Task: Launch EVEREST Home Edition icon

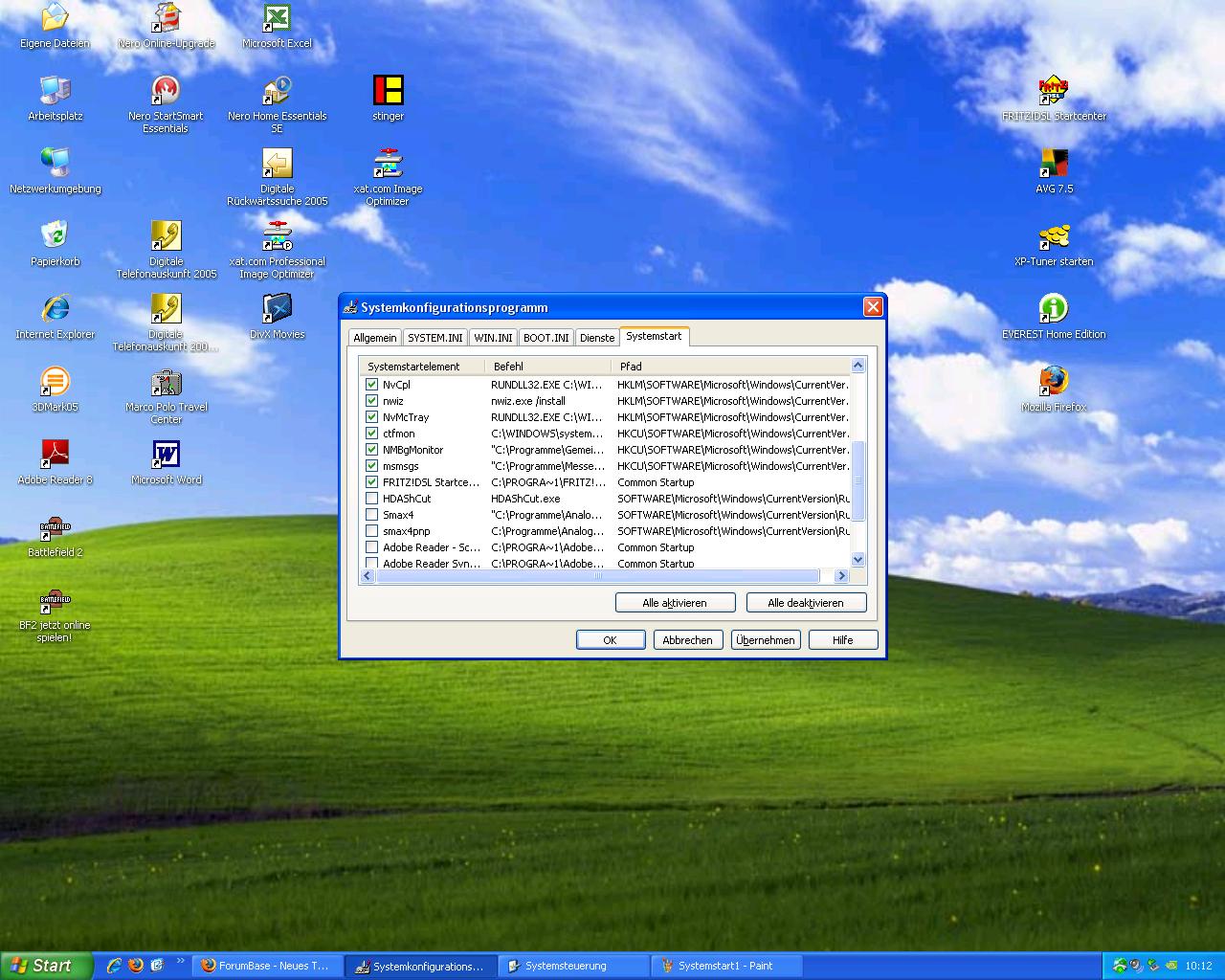Action: [1054, 316]
